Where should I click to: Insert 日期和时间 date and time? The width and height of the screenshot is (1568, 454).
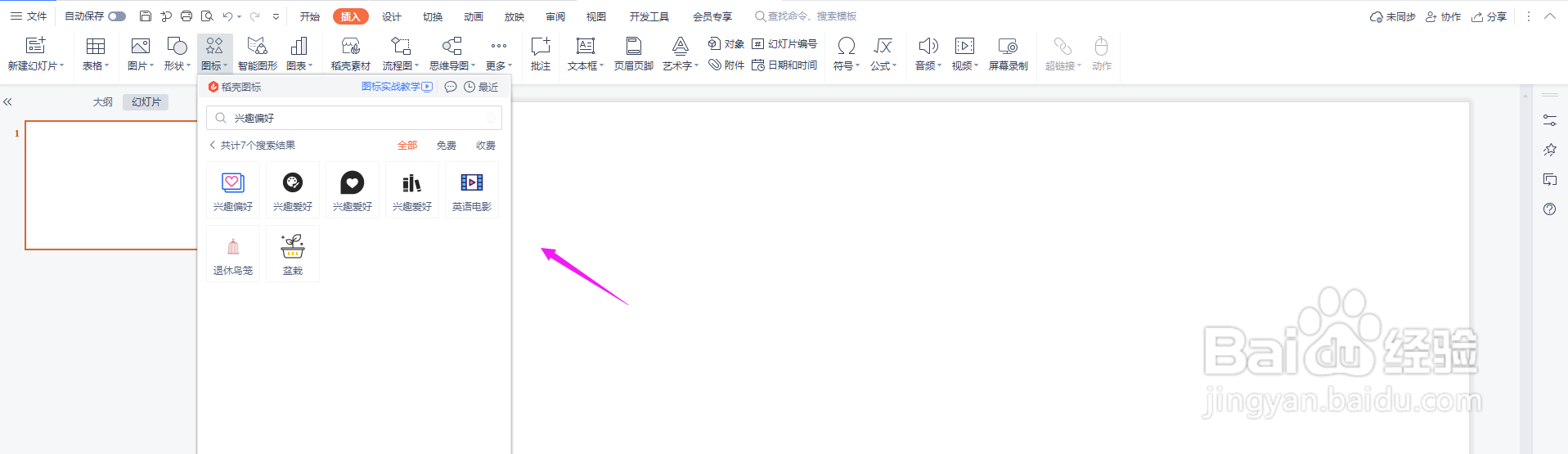click(784, 65)
